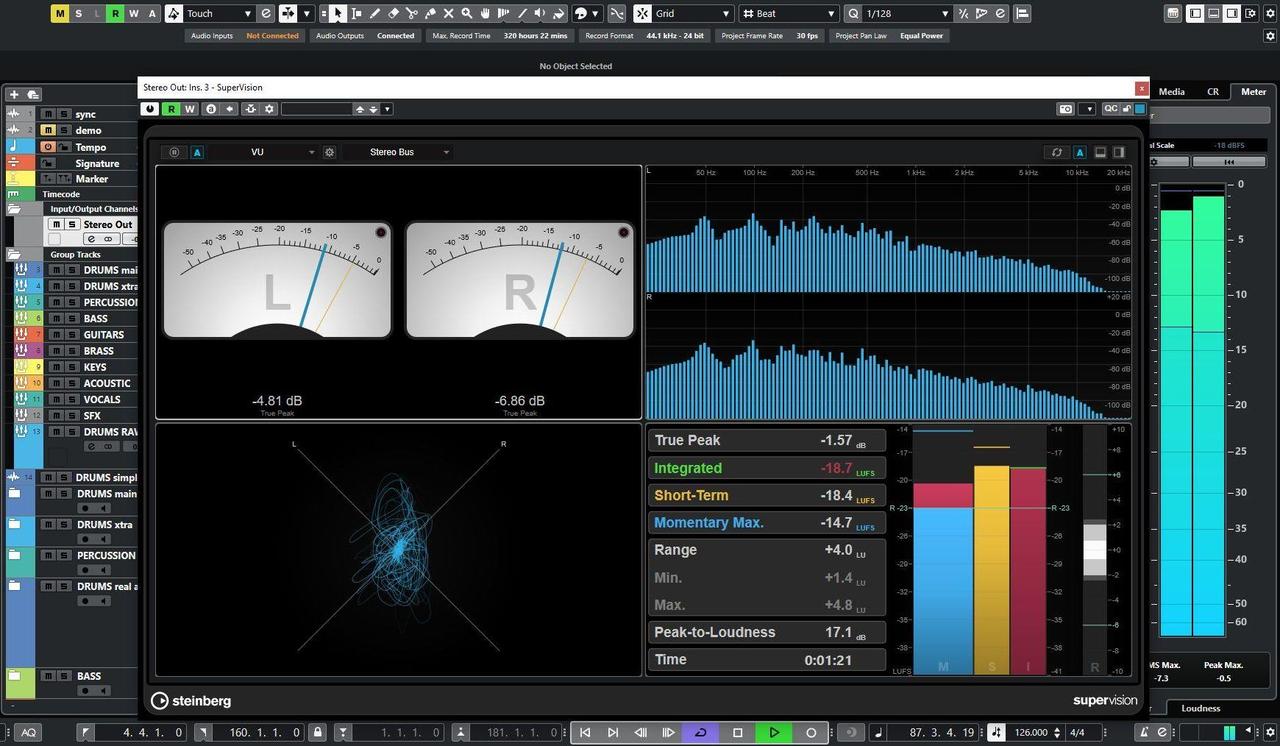Switch to the Media tab
The height and width of the screenshot is (746, 1280).
(1171, 91)
